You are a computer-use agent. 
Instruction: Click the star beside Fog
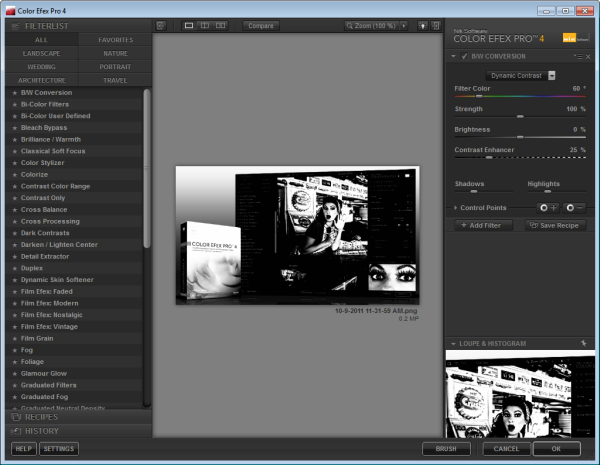[x=15, y=350]
